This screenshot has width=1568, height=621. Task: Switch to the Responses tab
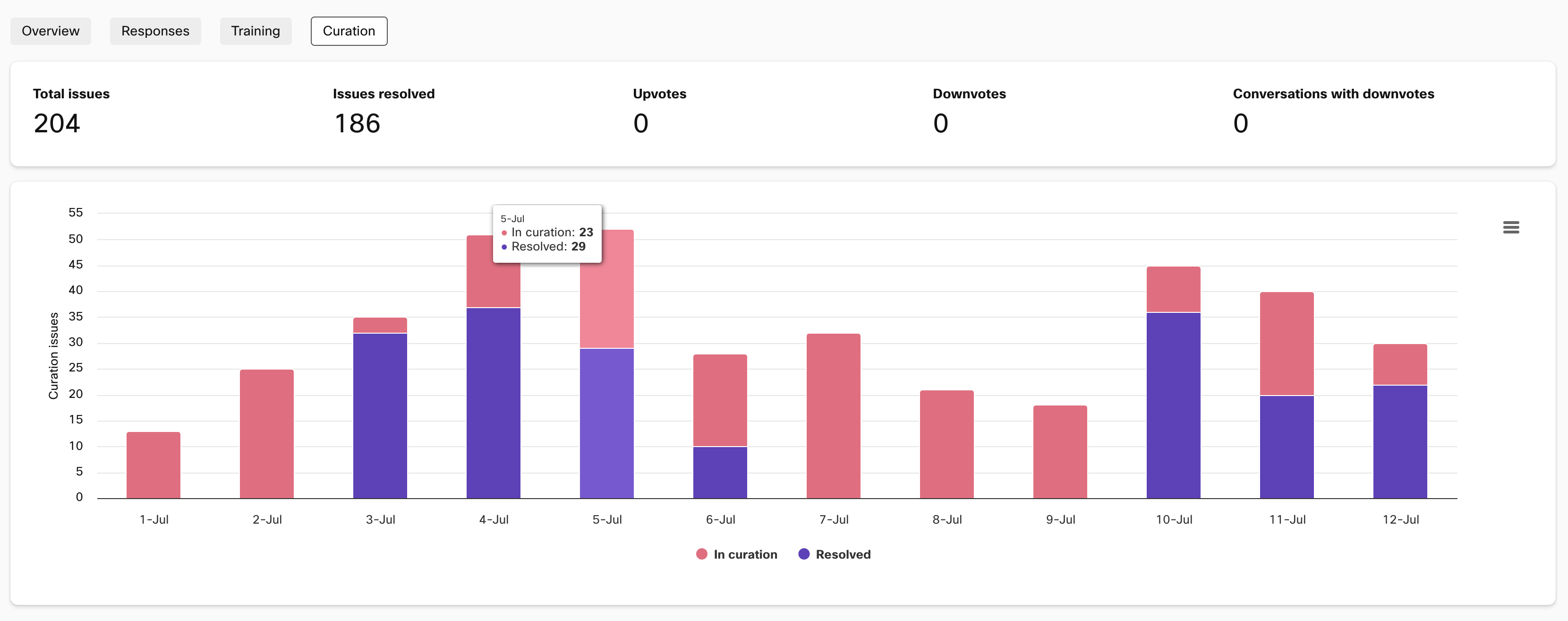tap(155, 31)
